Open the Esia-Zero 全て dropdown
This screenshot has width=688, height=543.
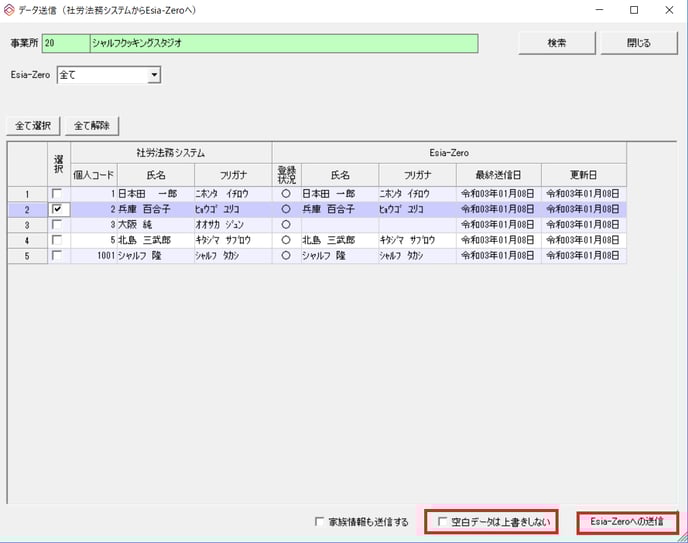coord(154,75)
